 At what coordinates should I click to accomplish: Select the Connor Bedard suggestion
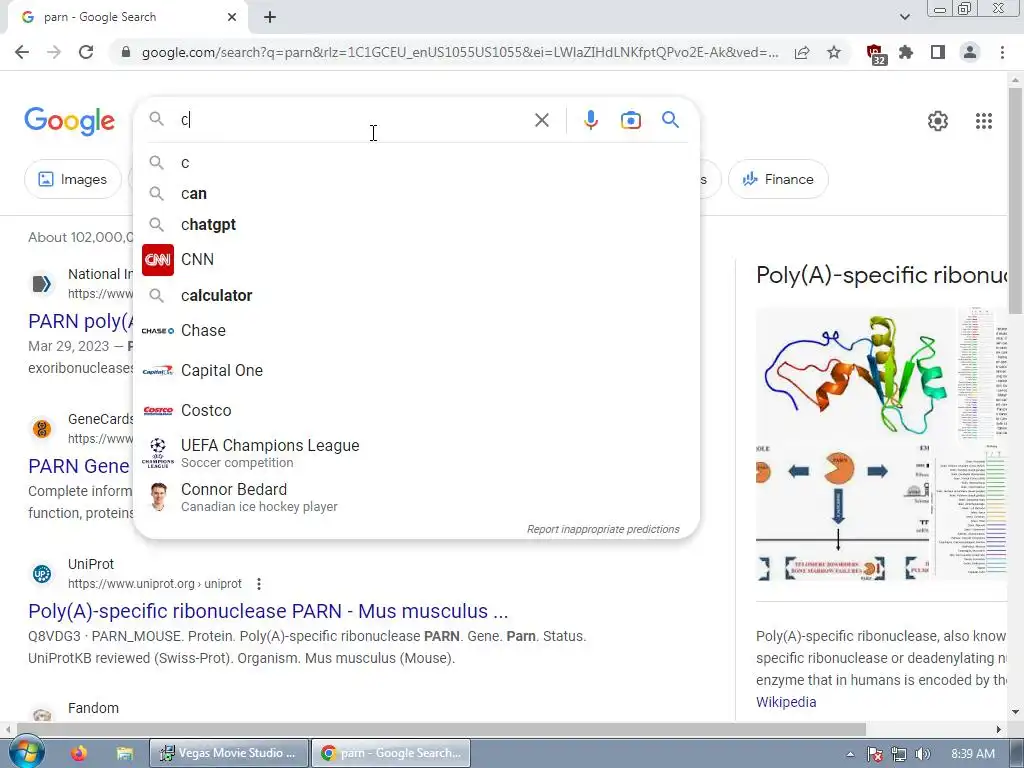[417, 497]
